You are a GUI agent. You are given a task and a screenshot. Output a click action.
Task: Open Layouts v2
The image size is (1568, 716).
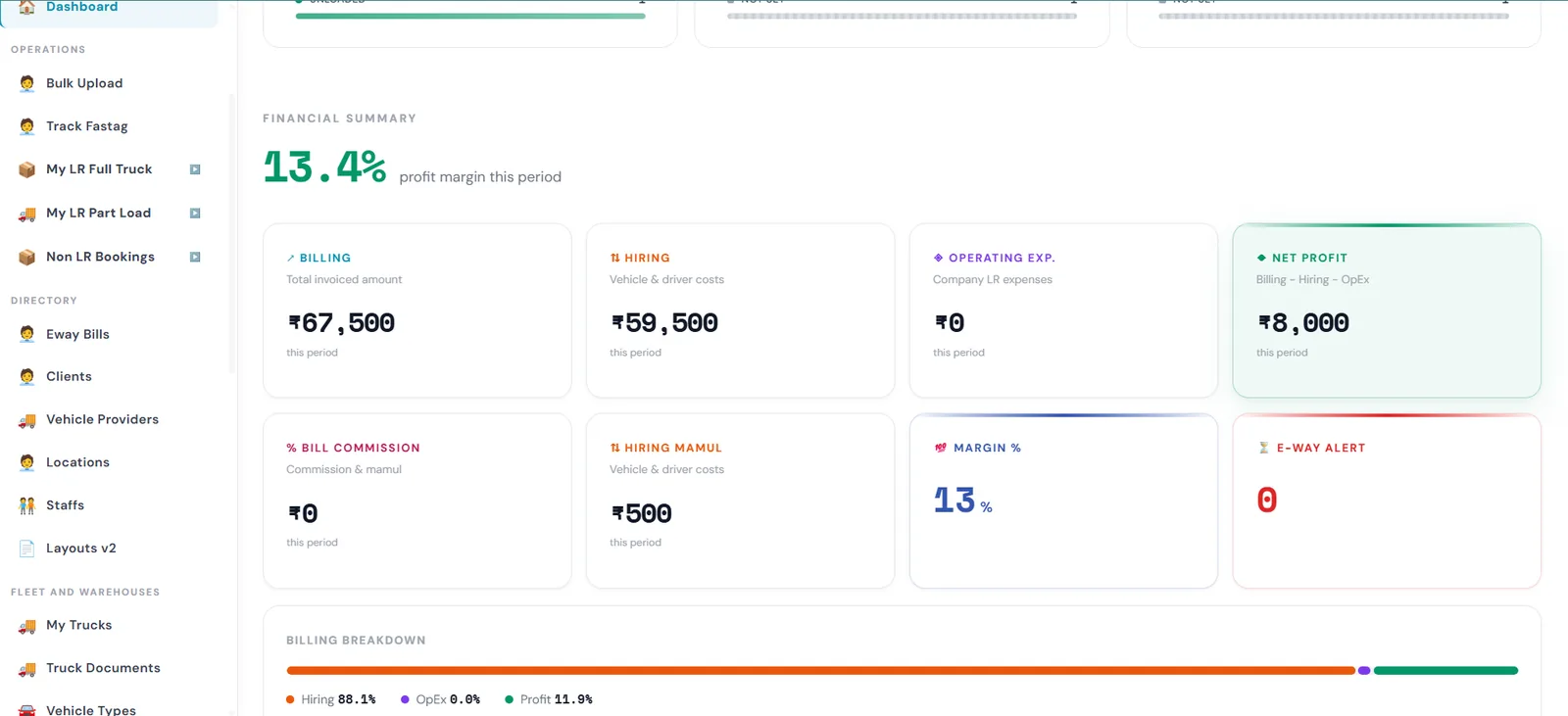coord(81,549)
